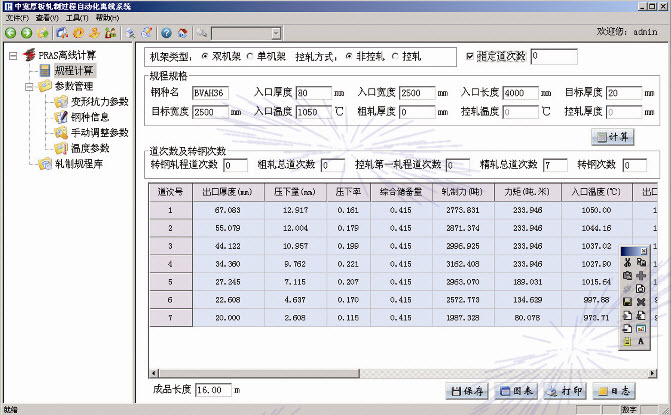
Task: Click the 打印 print button
Action: click(x=563, y=392)
